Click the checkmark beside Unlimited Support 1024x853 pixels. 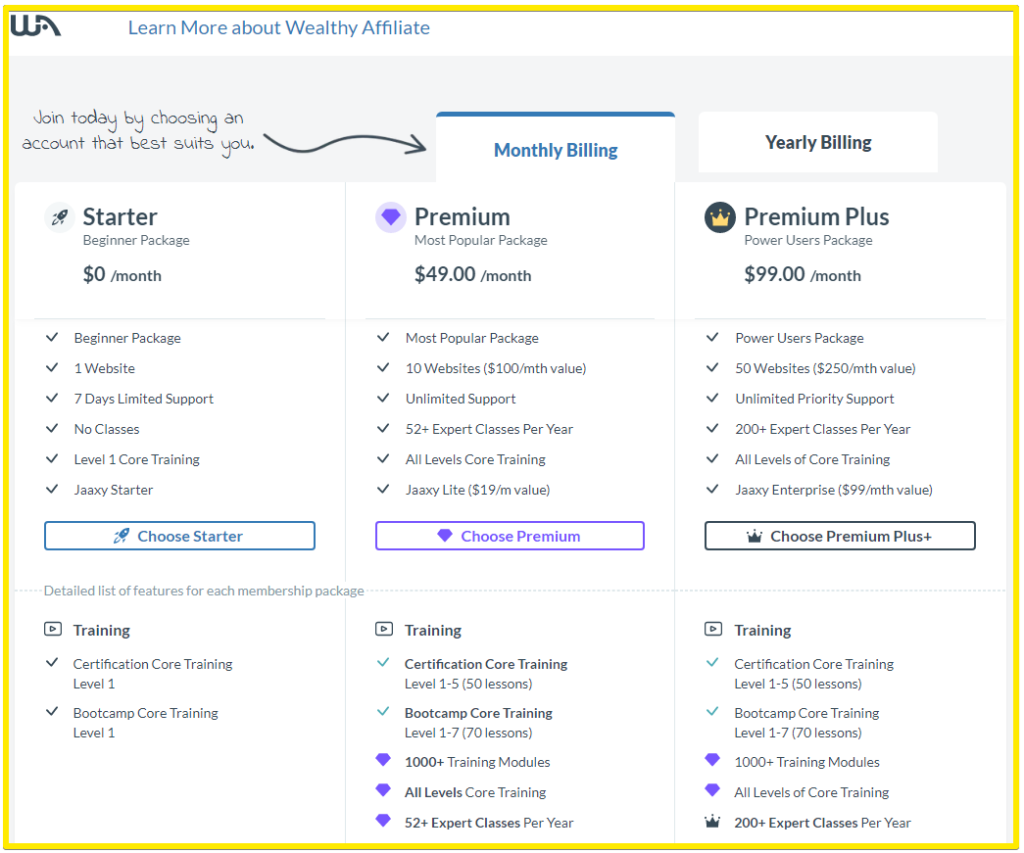383,398
